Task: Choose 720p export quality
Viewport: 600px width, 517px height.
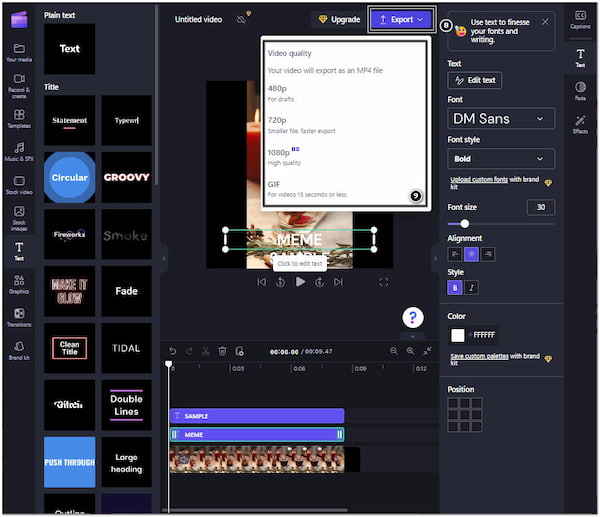Action: coord(345,125)
